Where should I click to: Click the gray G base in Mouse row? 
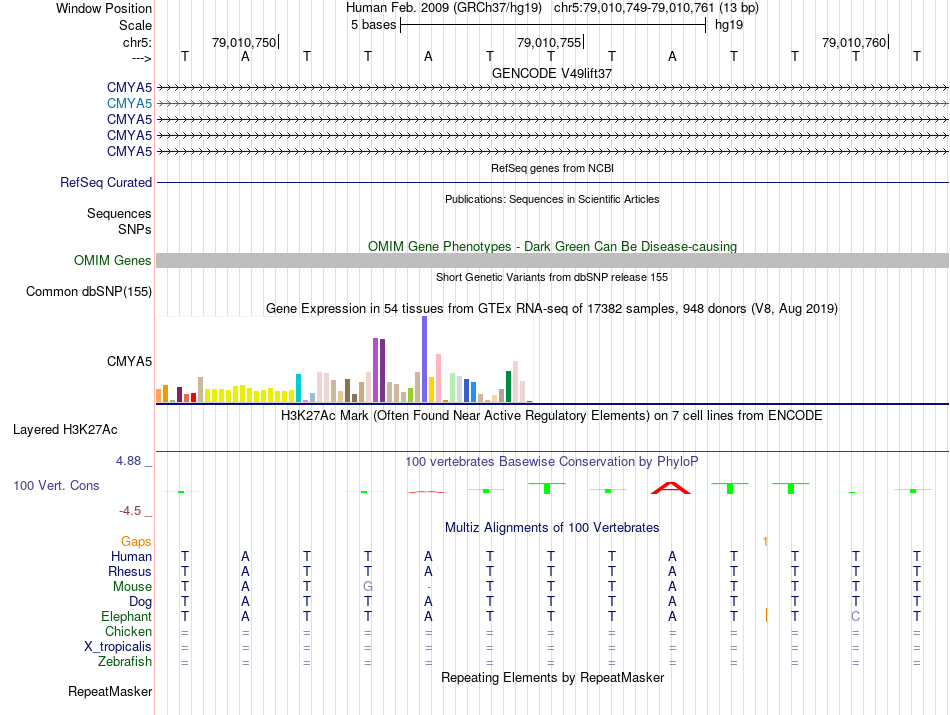click(368, 587)
